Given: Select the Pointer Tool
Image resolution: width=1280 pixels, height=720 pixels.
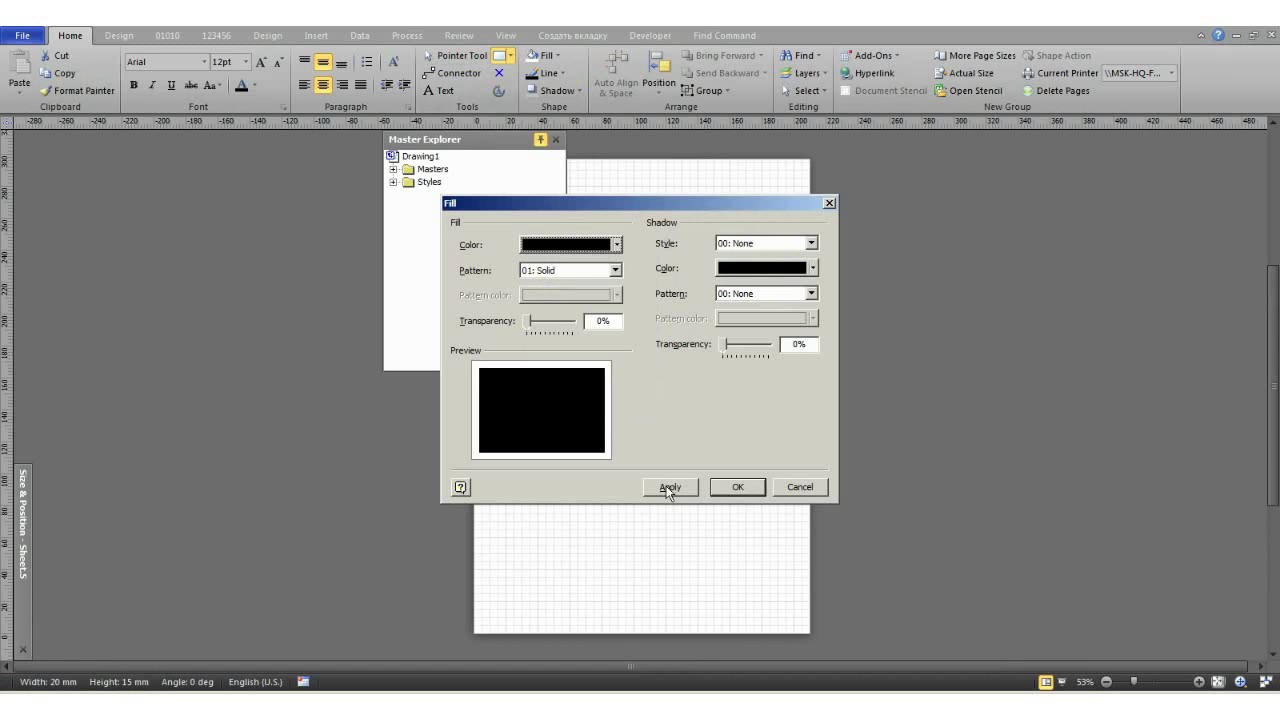Looking at the screenshot, I should coord(455,56).
